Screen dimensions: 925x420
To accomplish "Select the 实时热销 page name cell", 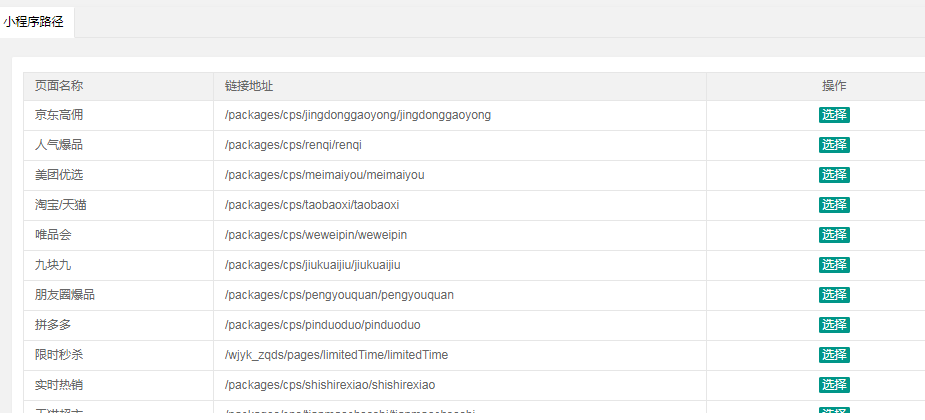I will coord(119,386).
